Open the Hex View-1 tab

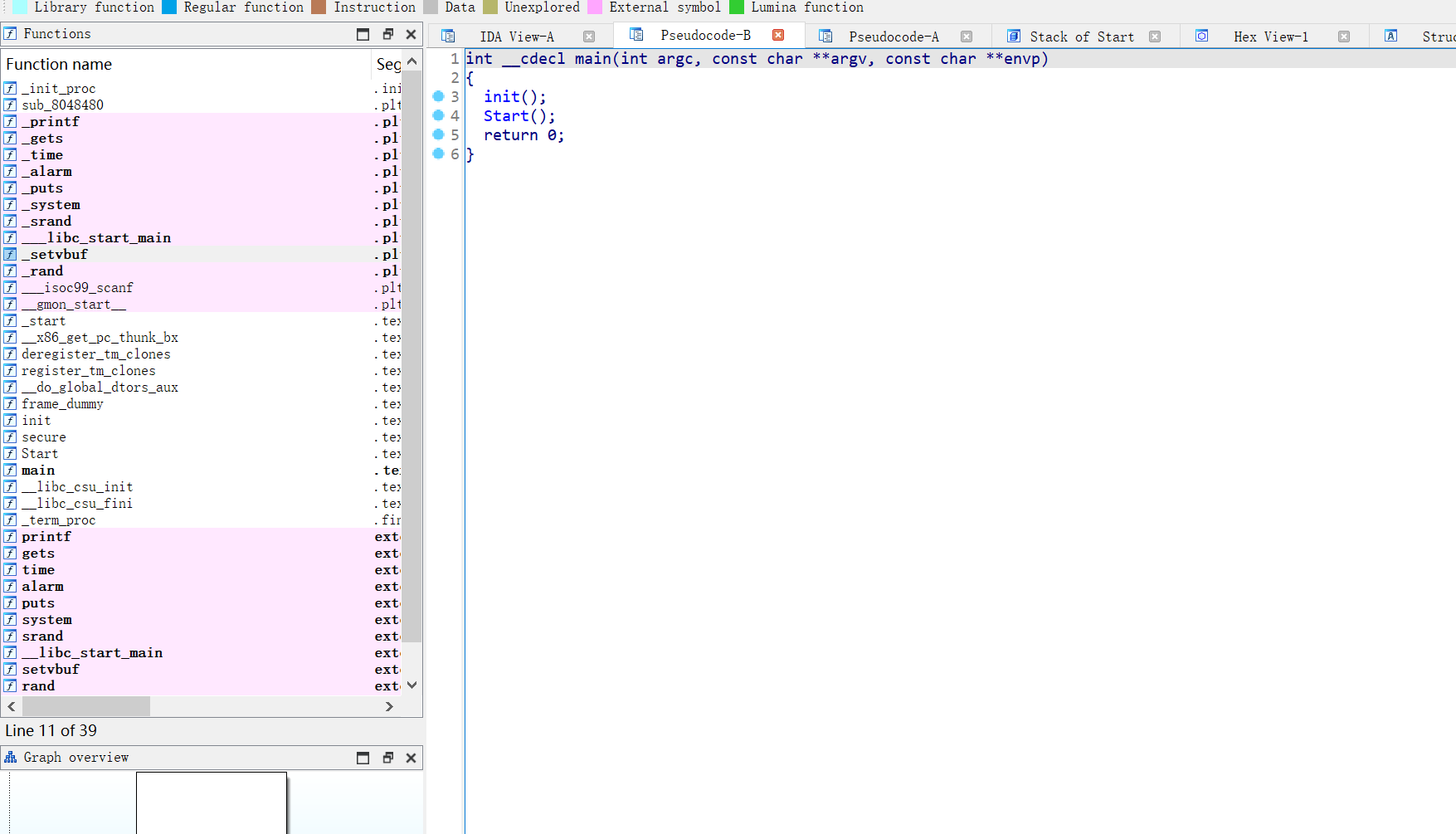(x=1270, y=37)
